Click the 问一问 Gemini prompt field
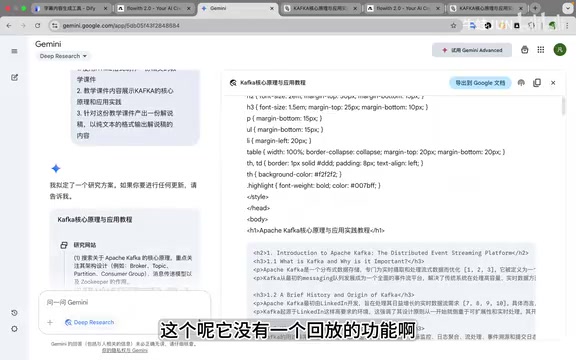This screenshot has width=576, height=360. 125,302
